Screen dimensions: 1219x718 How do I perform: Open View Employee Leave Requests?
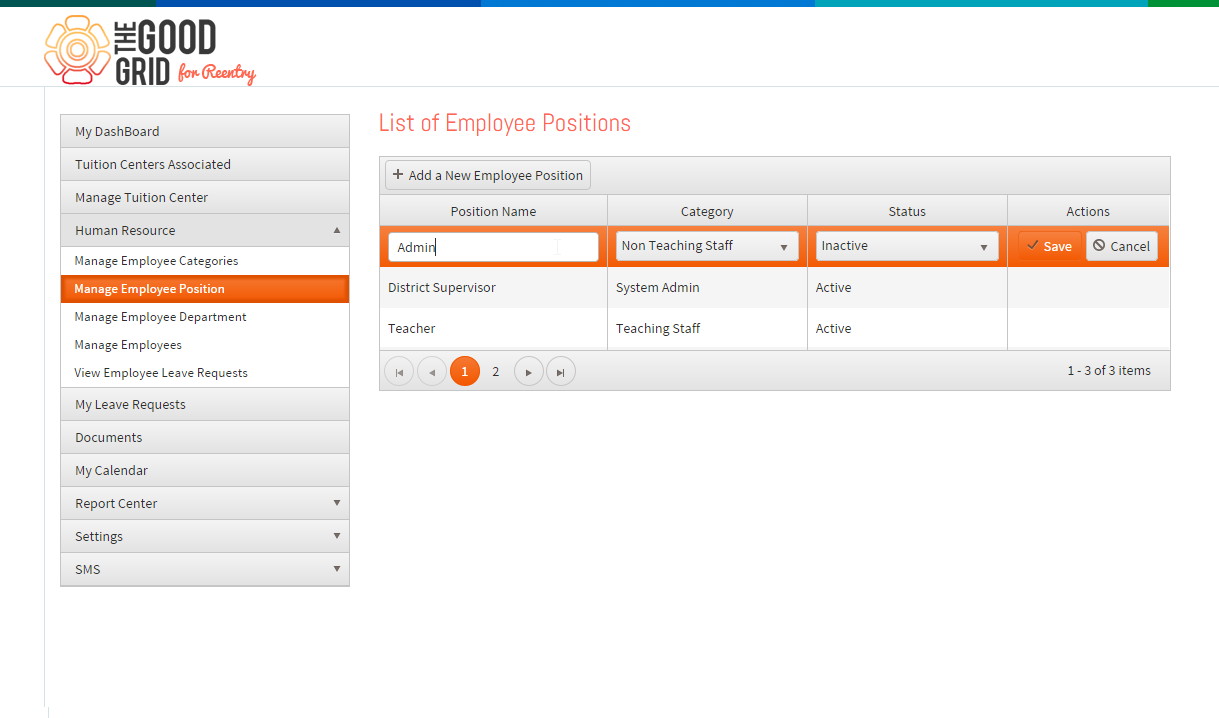click(205, 373)
